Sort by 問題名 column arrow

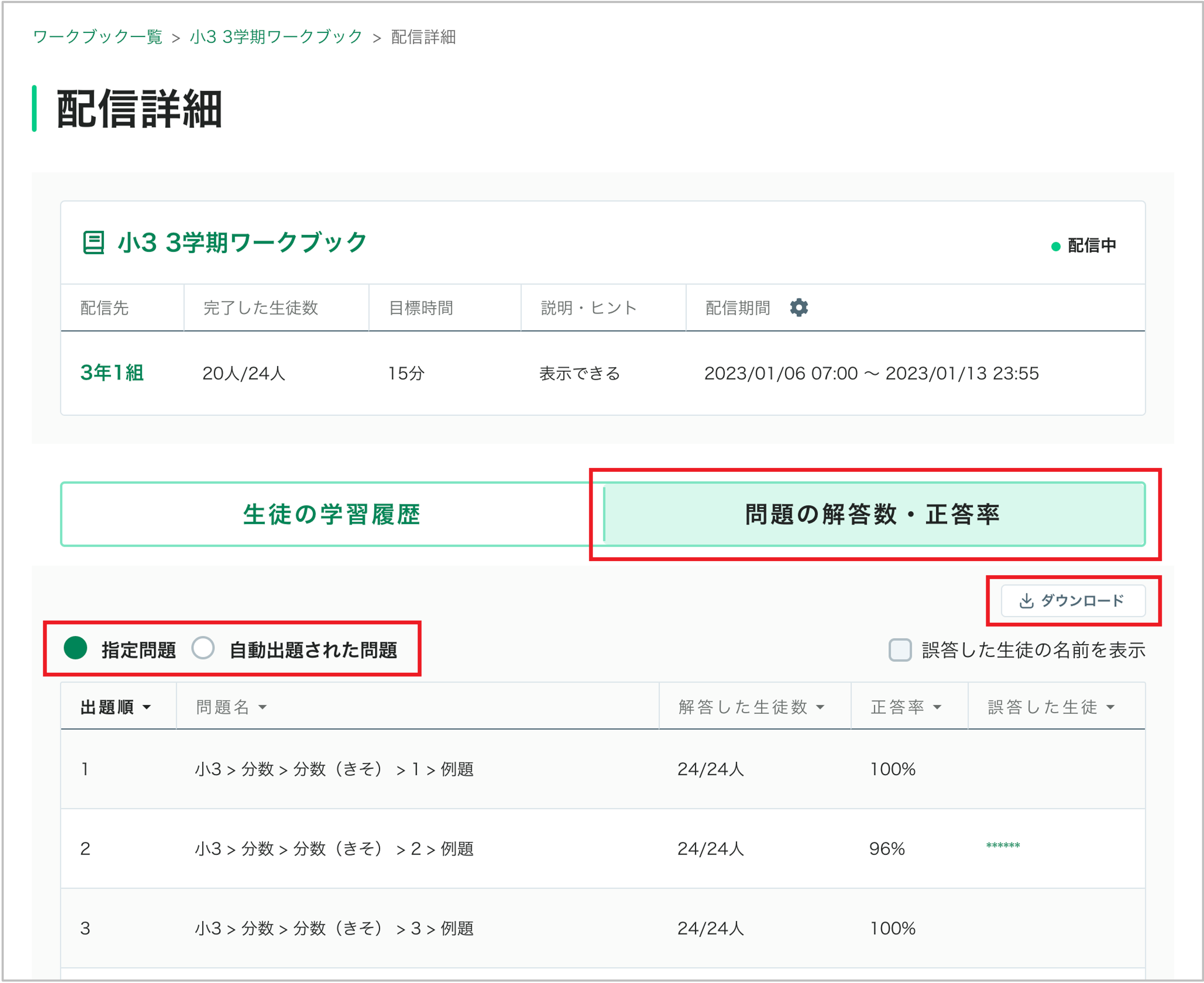(x=262, y=707)
